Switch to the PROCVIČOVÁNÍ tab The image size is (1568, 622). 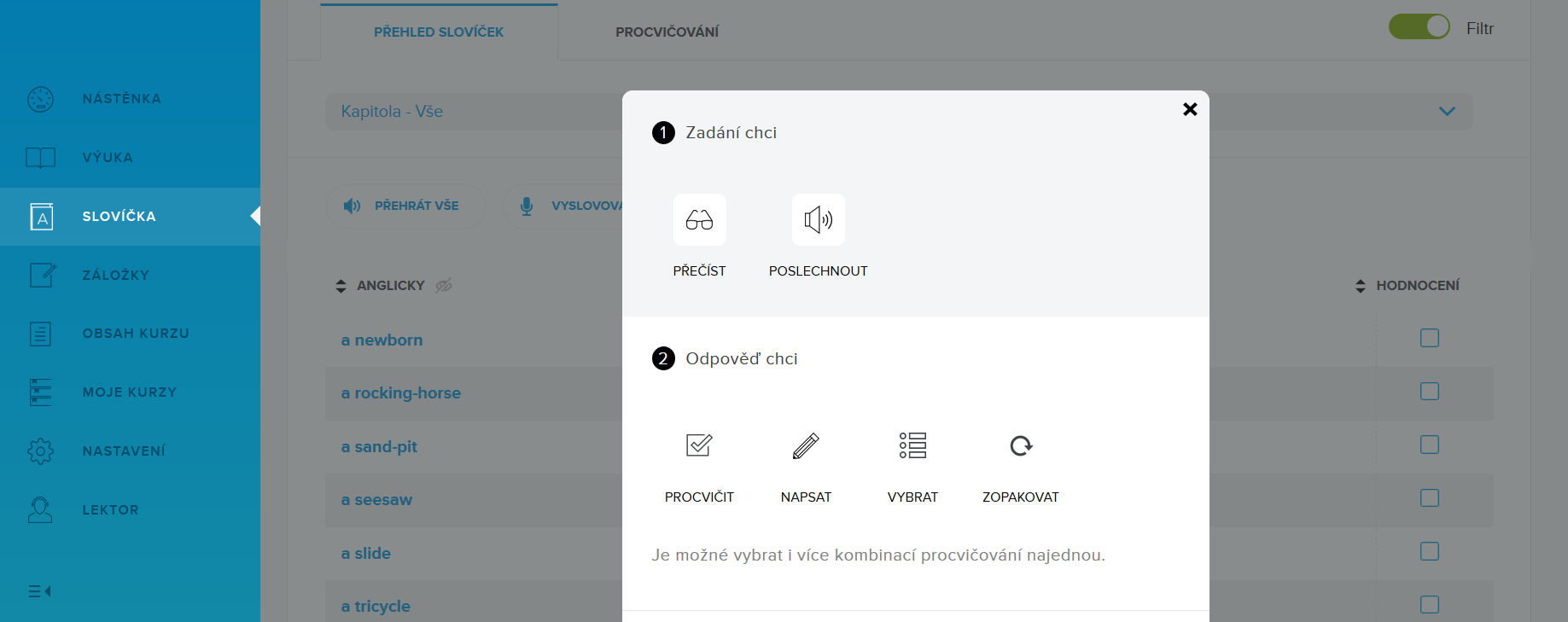point(667,32)
